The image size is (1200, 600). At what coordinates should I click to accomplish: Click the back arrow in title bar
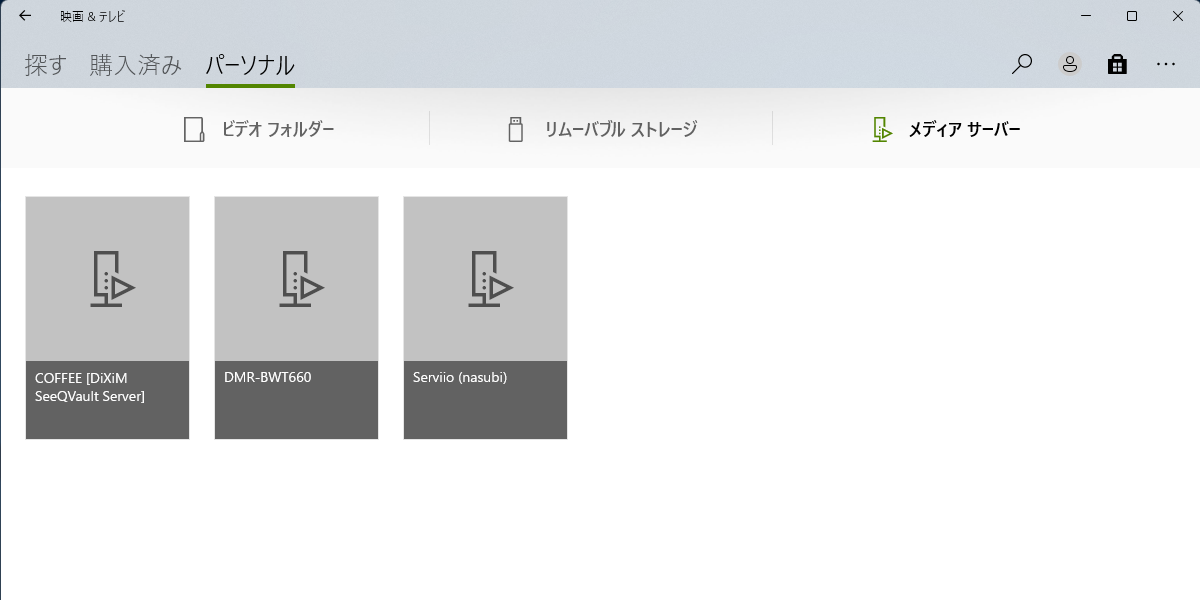pyautogui.click(x=25, y=16)
